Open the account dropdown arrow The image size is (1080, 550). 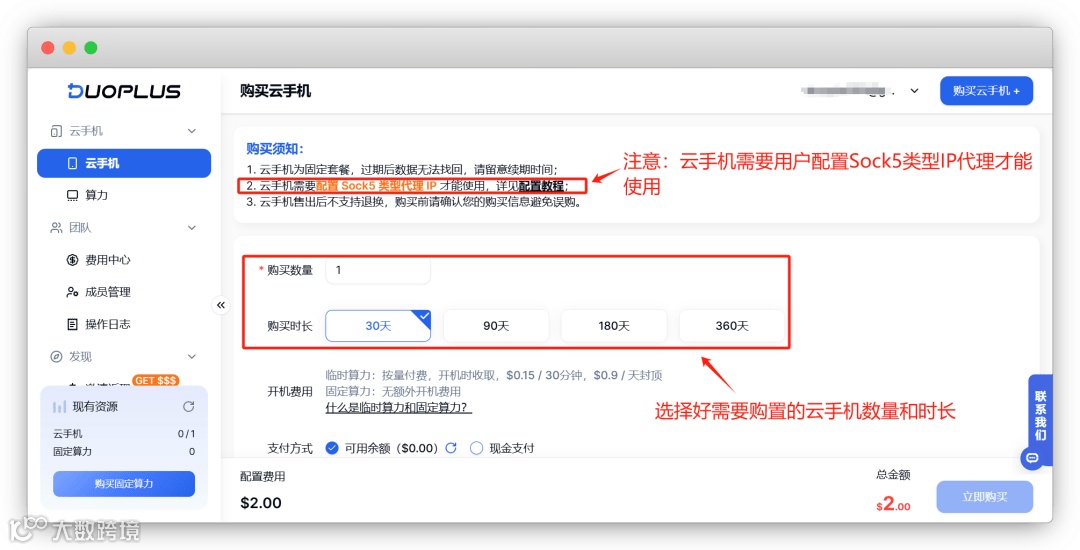915,91
